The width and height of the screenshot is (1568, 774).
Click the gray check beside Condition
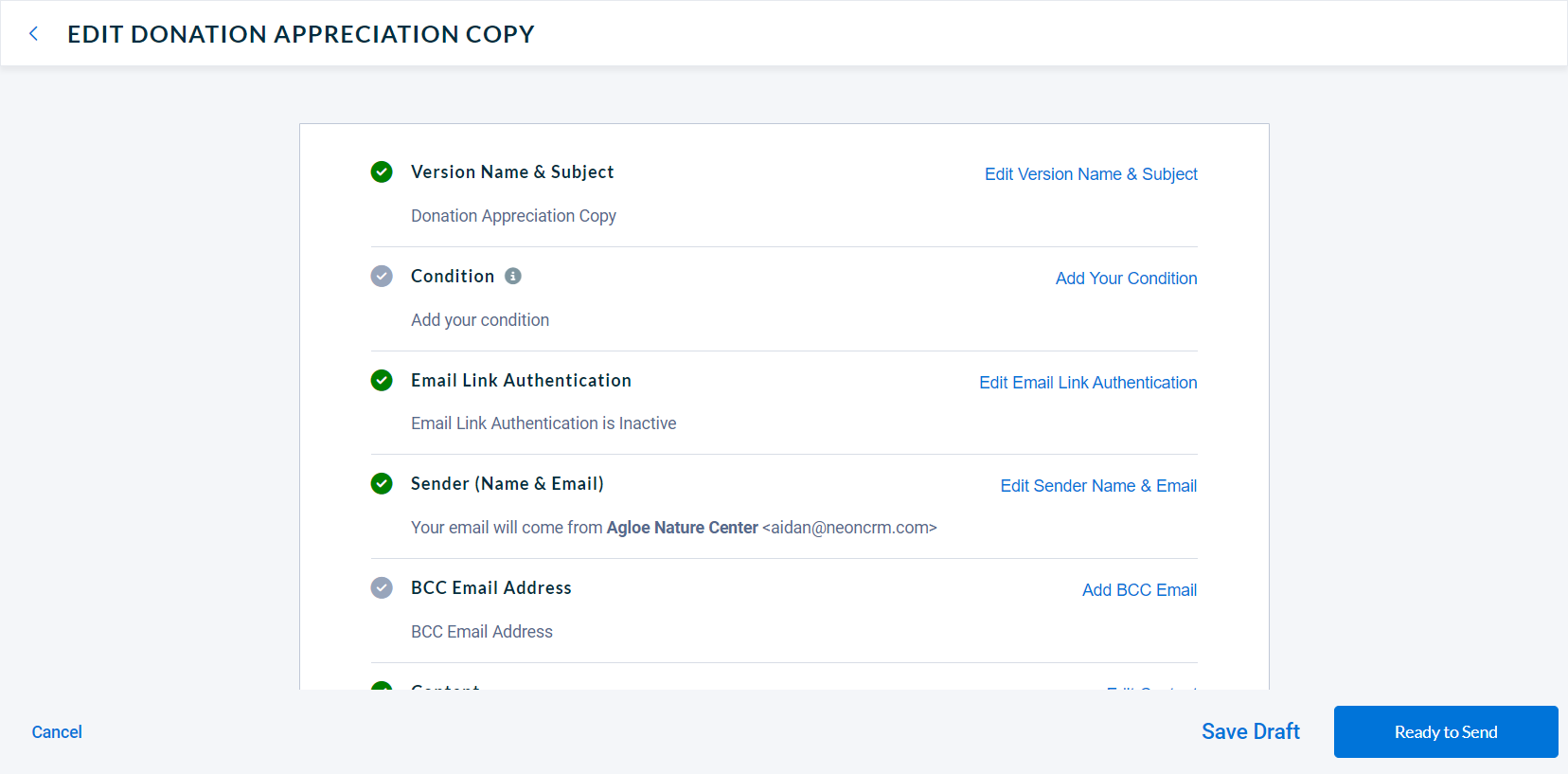(x=382, y=276)
